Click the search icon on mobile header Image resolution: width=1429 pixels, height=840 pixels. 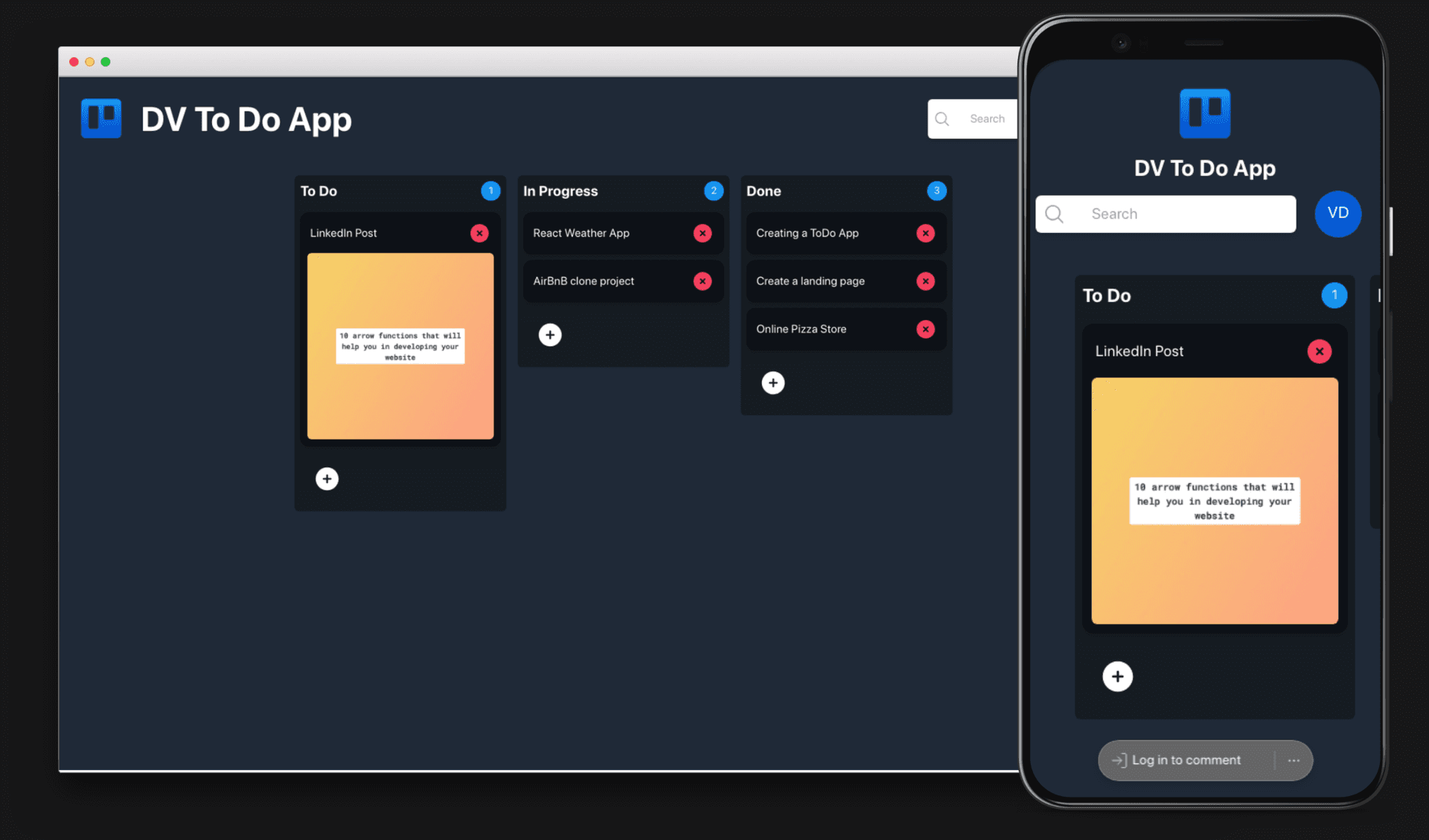1056,213
